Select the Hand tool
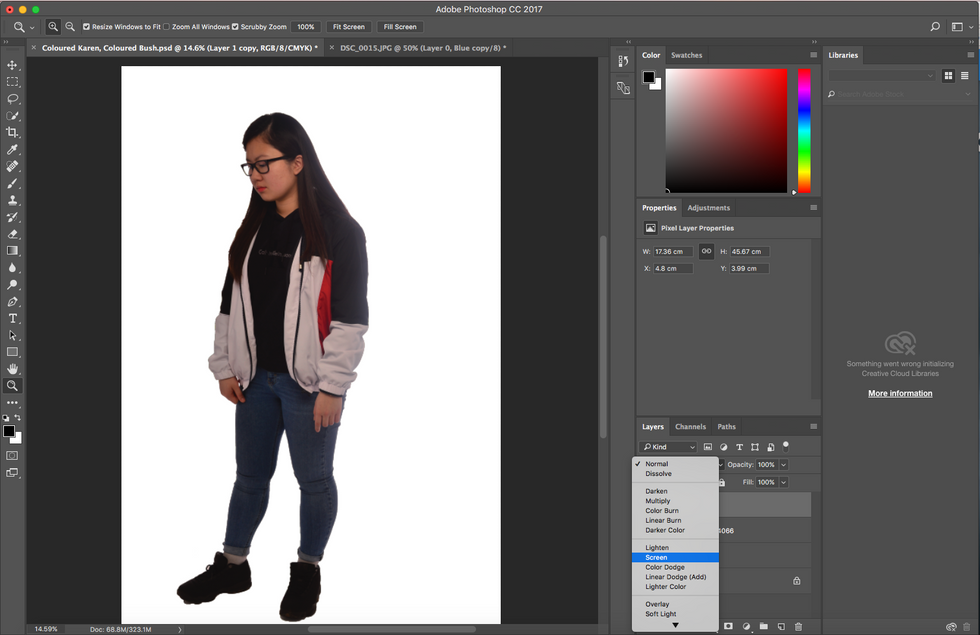 (x=12, y=369)
